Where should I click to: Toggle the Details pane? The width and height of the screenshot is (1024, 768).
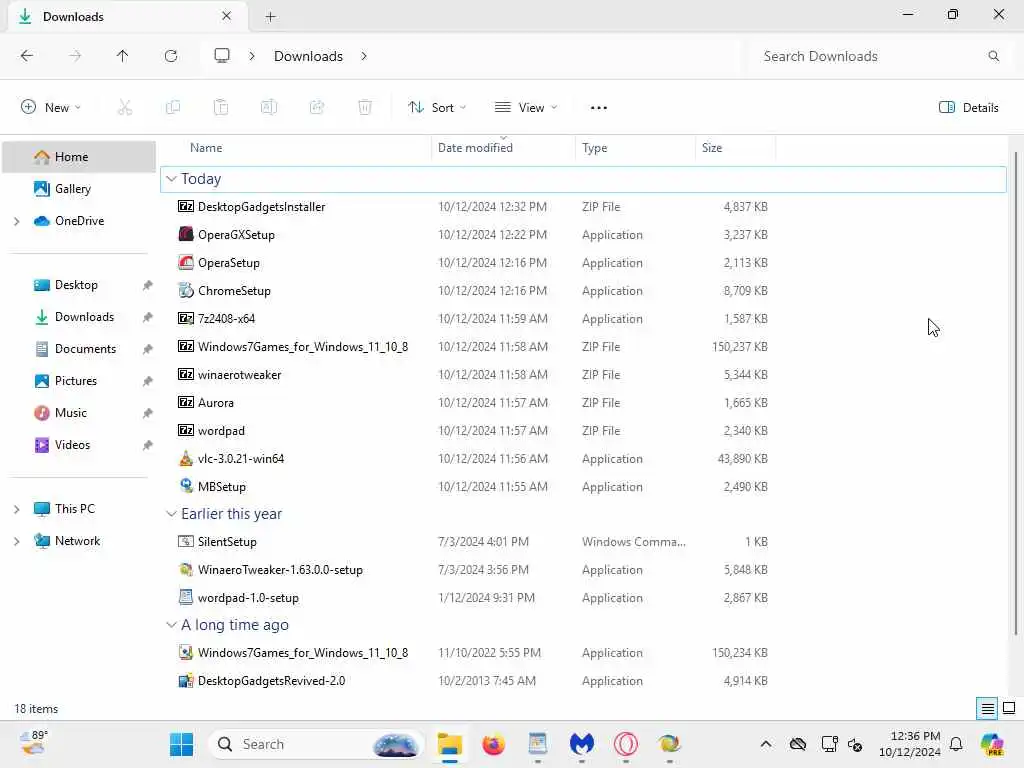point(968,108)
